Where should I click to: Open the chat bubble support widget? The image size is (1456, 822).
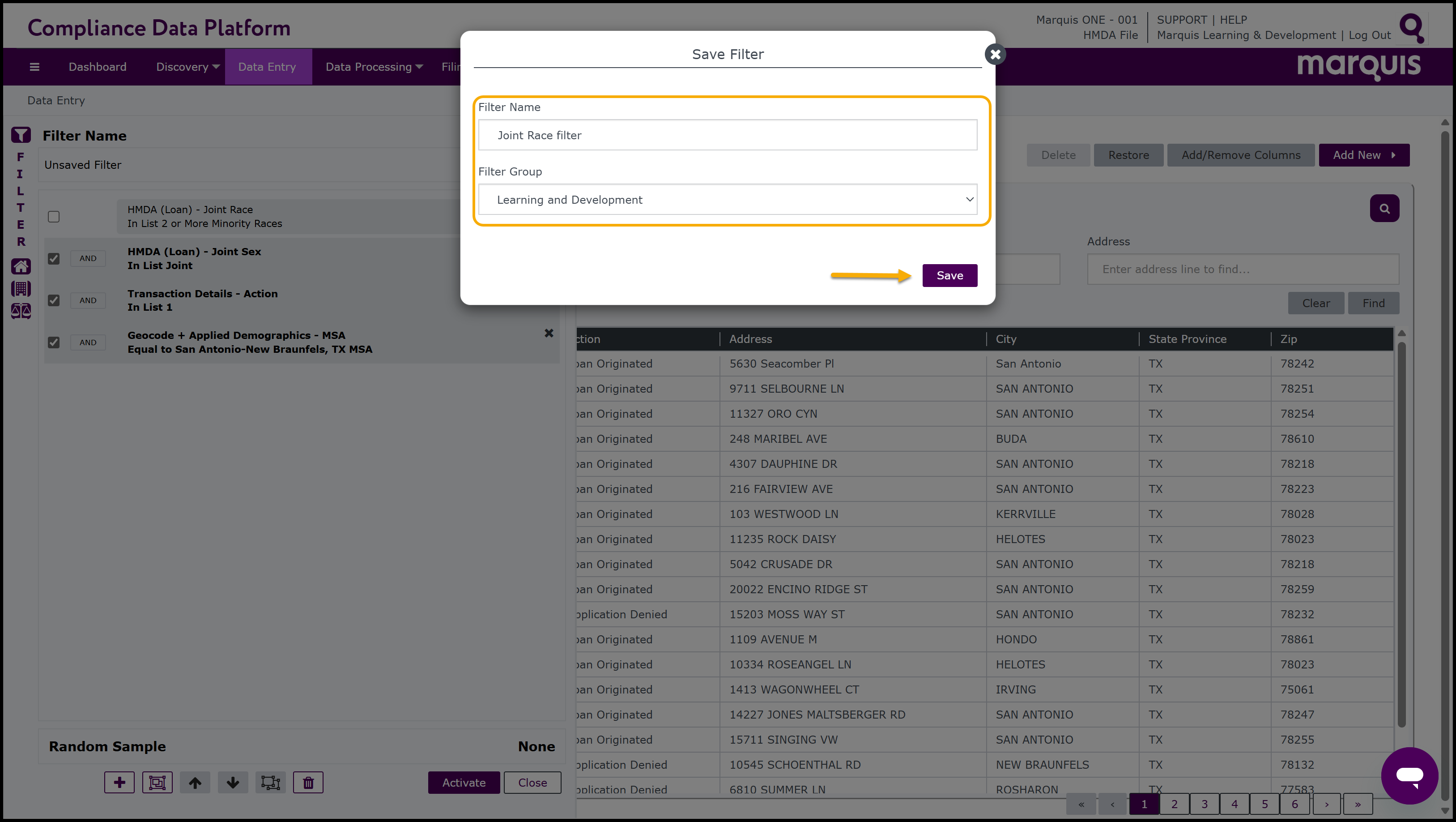1409,775
